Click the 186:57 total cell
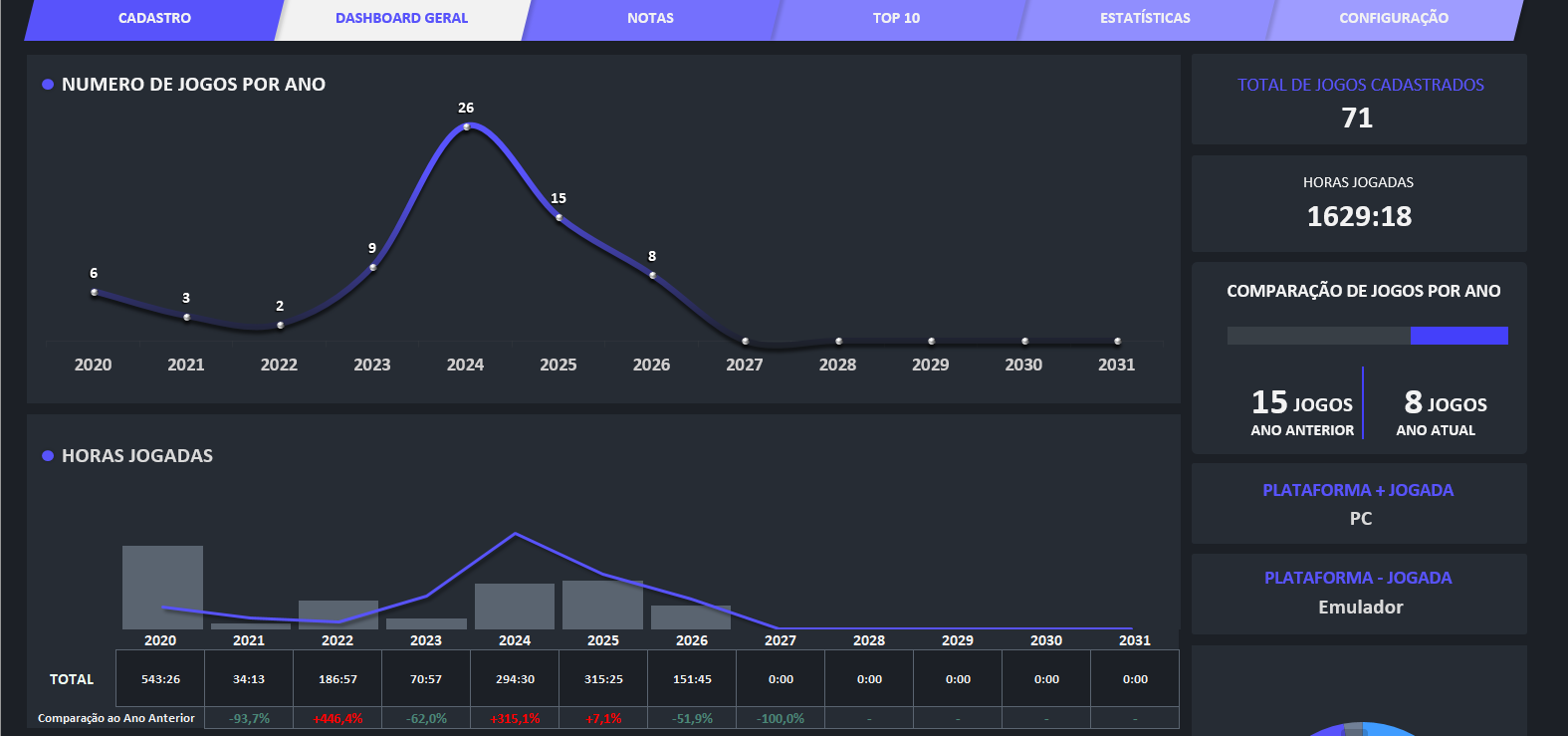 (337, 679)
